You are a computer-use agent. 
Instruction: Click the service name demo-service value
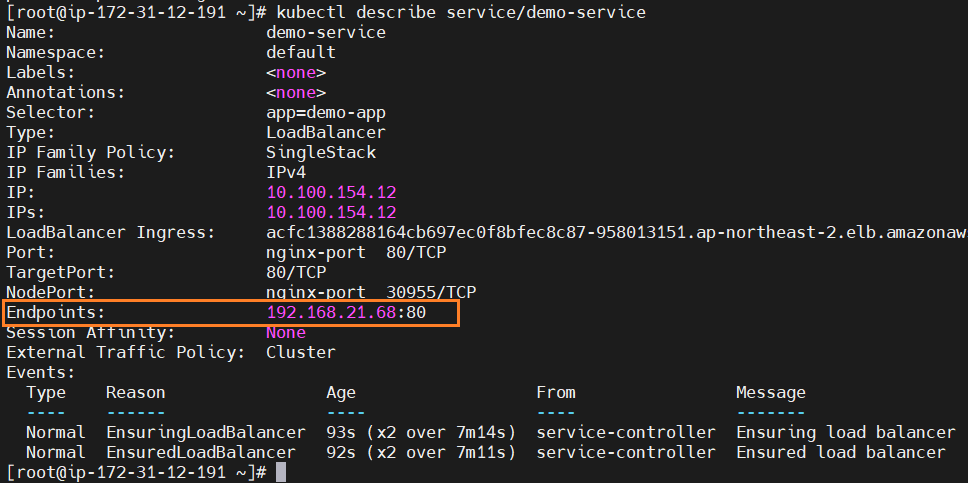[326, 32]
